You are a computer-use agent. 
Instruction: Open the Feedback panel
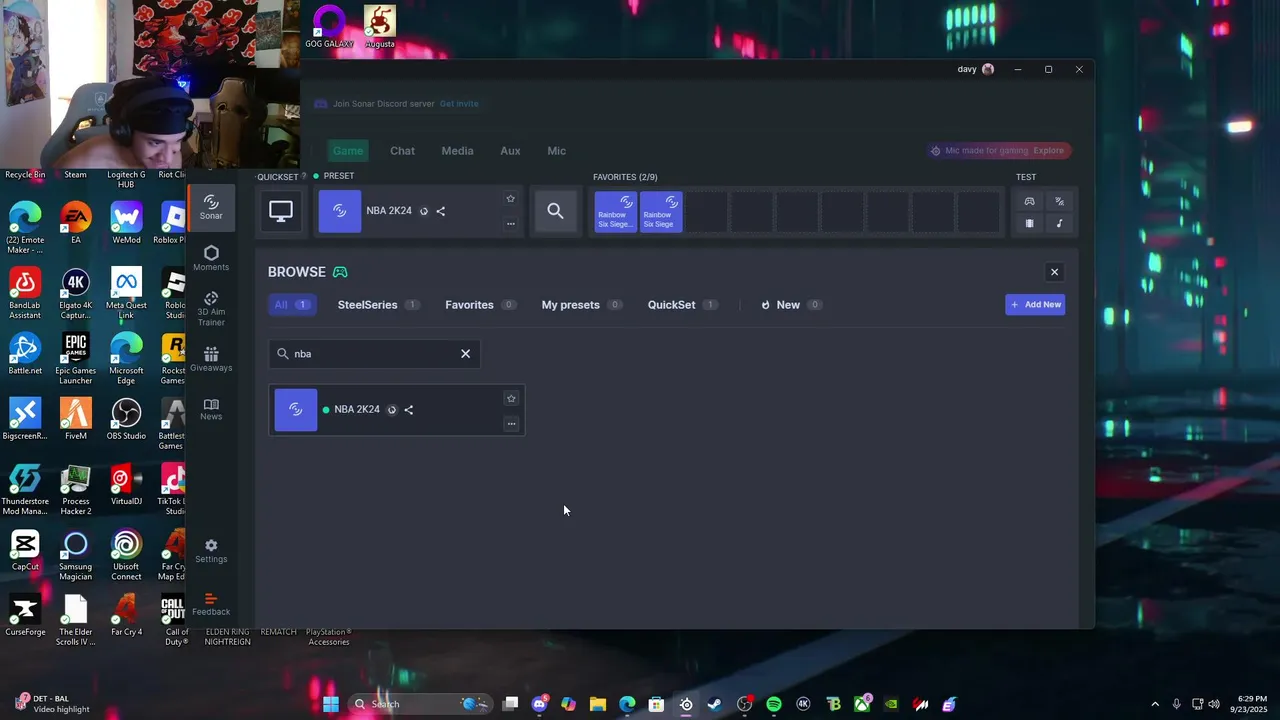point(211,604)
